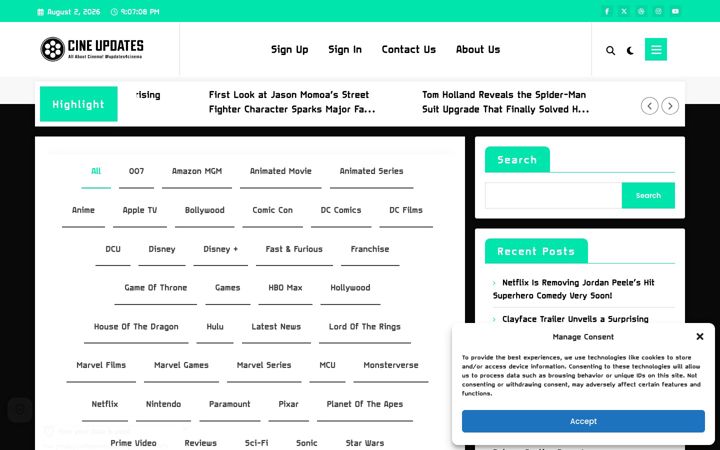Click inside the sidebar search field
The height and width of the screenshot is (450, 720).
553,196
